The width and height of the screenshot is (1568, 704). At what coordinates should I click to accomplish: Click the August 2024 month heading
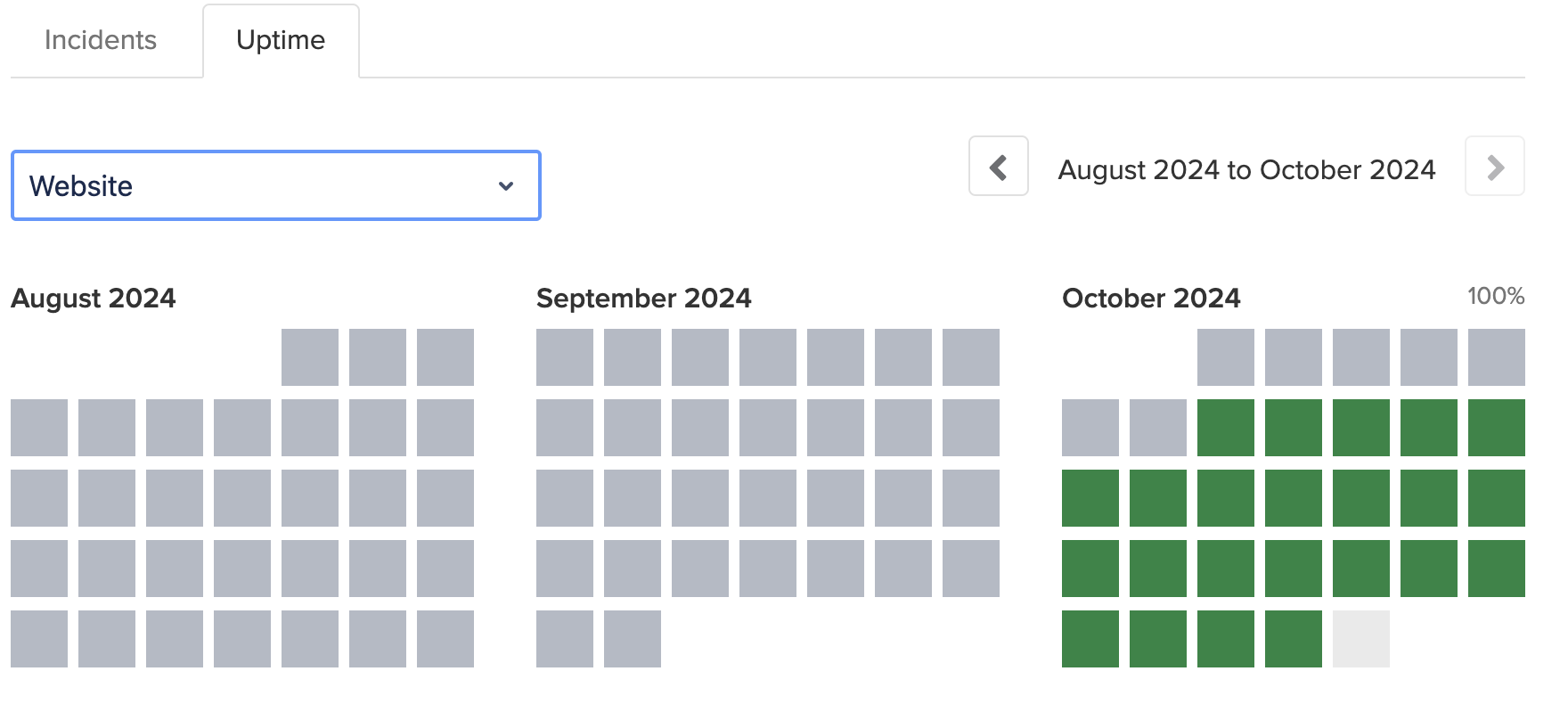[93, 298]
